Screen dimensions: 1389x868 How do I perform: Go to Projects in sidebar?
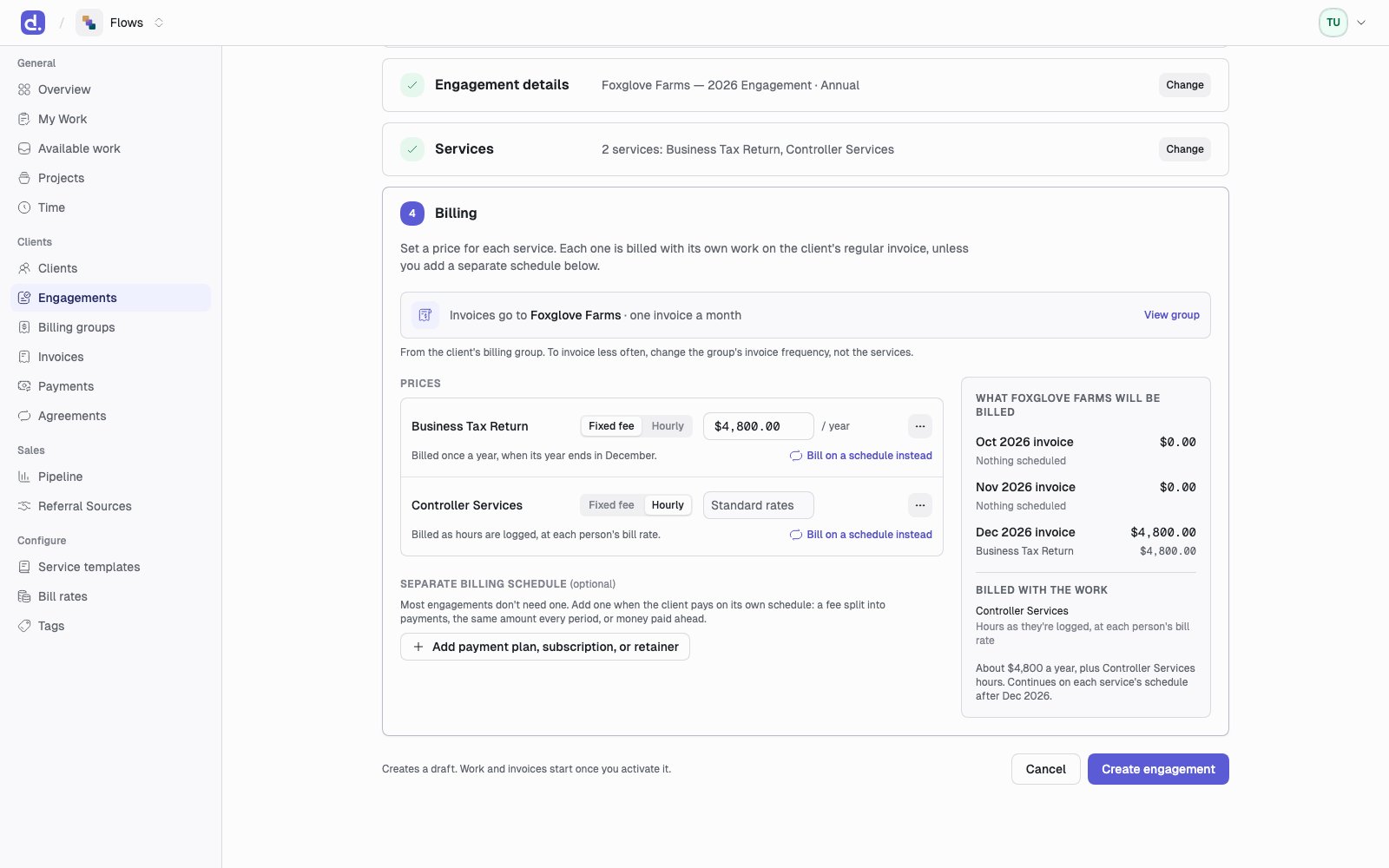click(110, 178)
